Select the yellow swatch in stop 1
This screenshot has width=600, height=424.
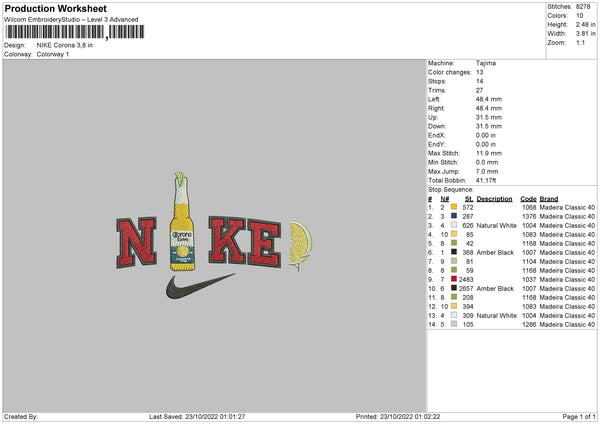click(x=453, y=207)
